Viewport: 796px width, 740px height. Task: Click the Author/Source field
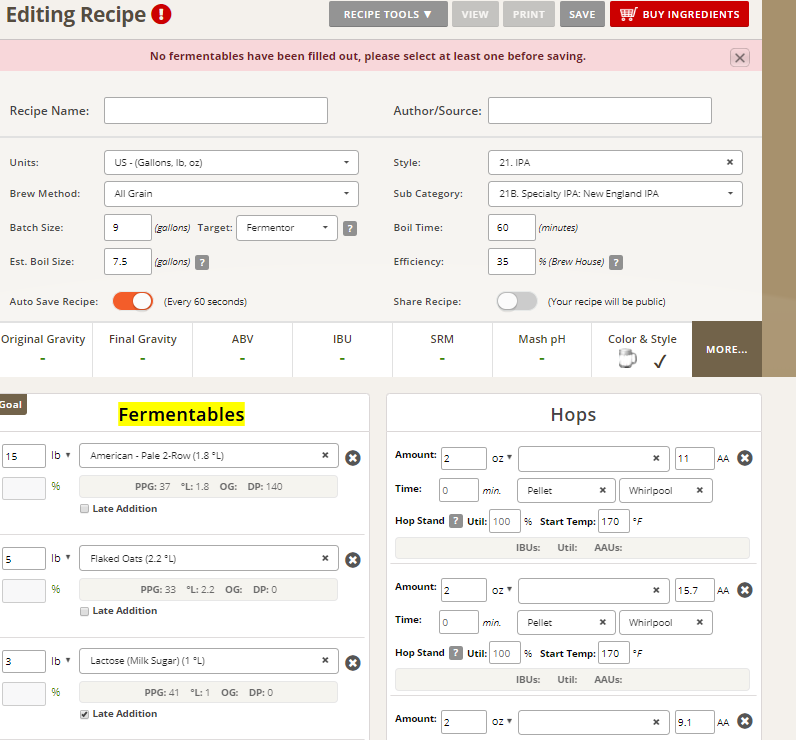click(x=600, y=111)
